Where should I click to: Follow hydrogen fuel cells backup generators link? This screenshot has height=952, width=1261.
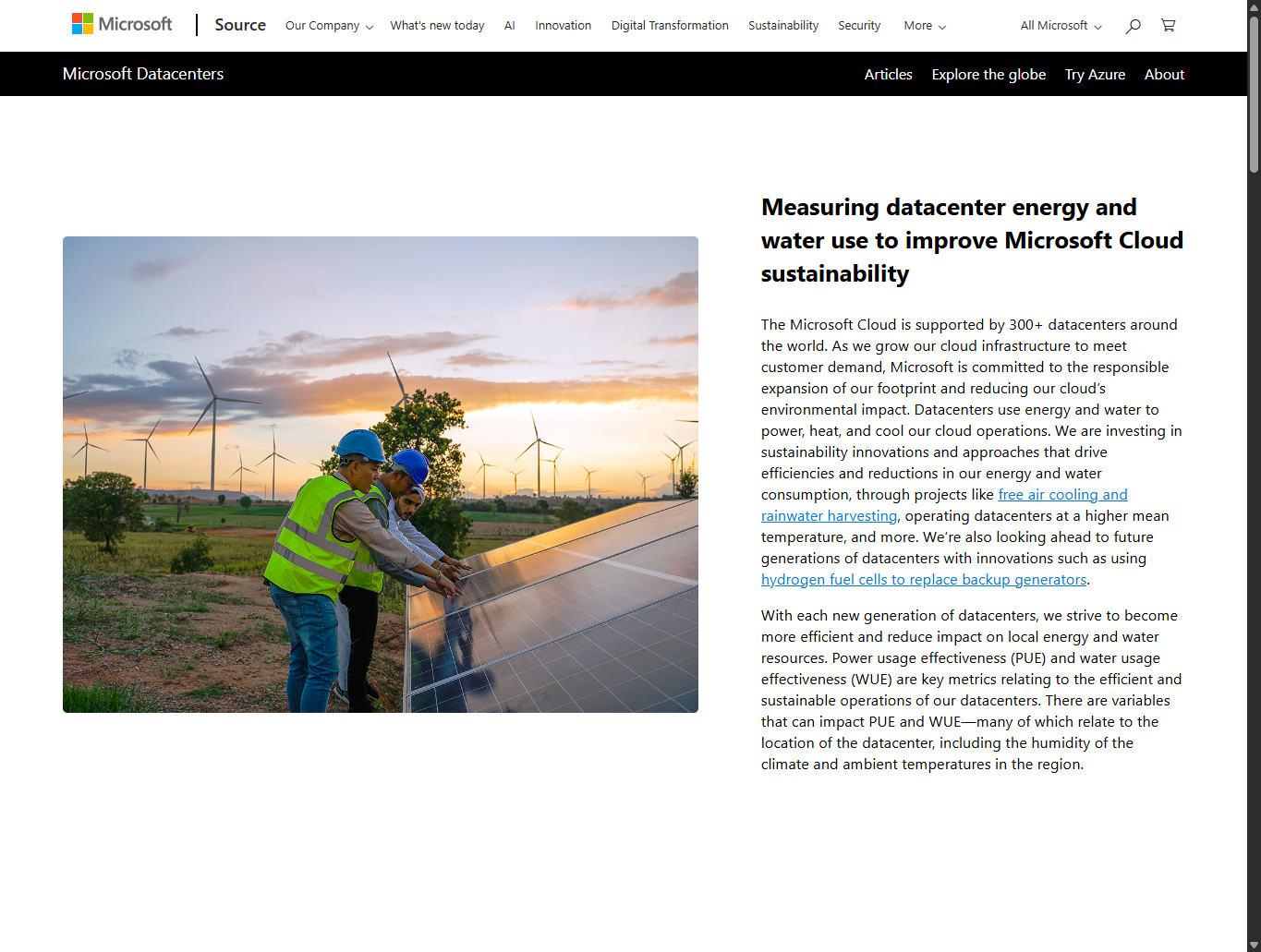click(x=924, y=580)
